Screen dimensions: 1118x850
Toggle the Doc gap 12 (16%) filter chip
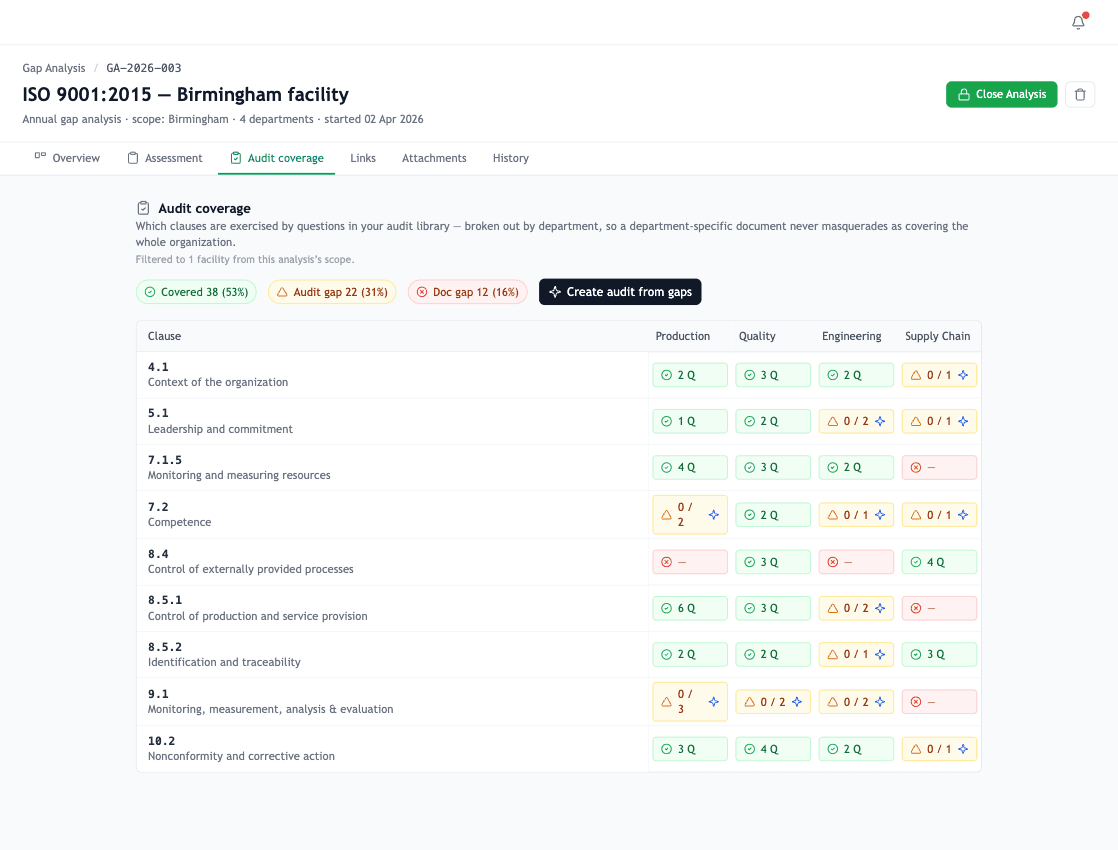468,292
